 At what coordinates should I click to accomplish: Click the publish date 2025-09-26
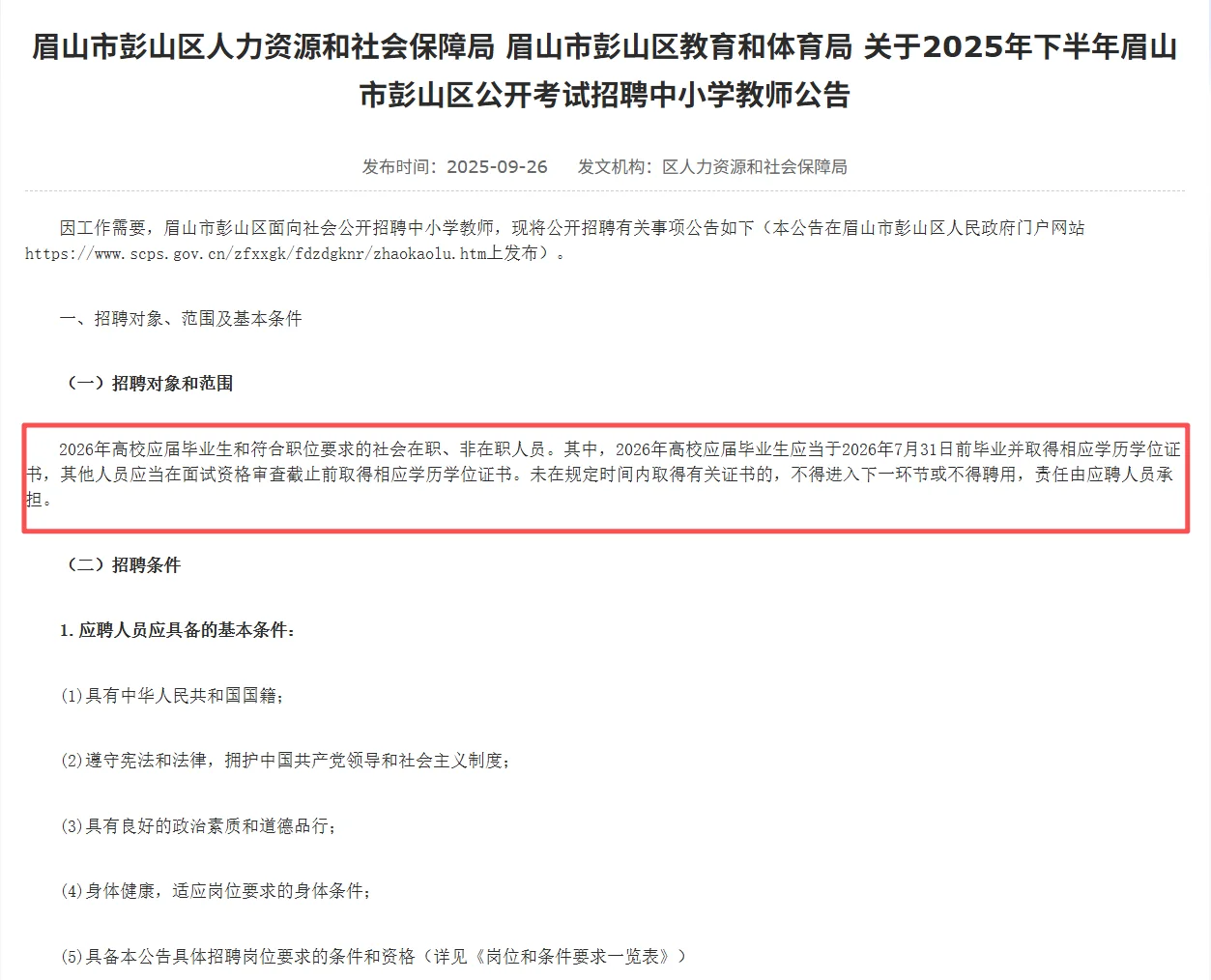coord(497,167)
